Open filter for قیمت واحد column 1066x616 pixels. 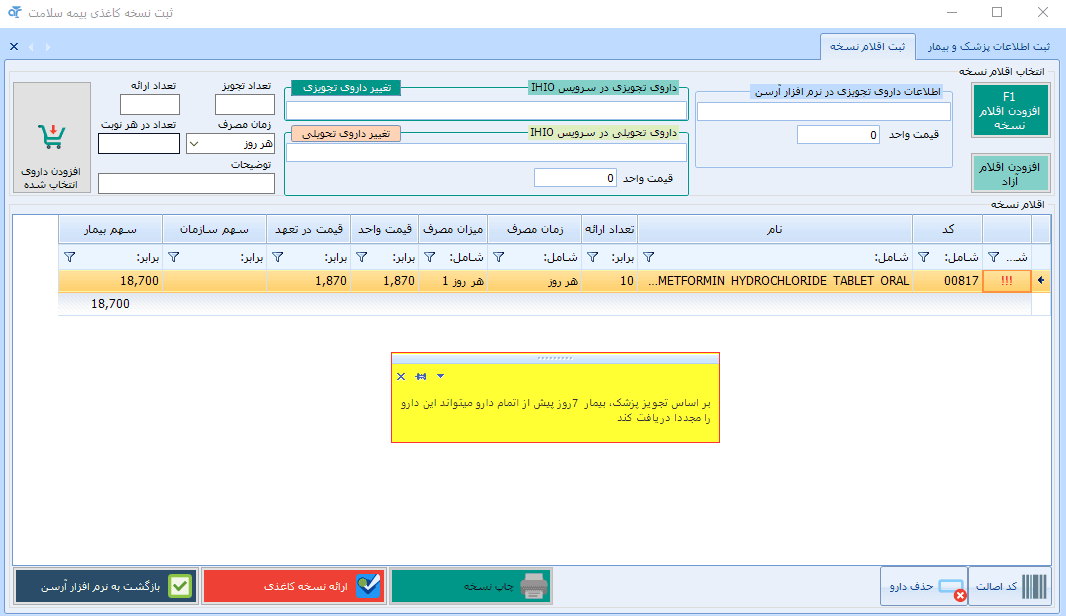point(362,257)
